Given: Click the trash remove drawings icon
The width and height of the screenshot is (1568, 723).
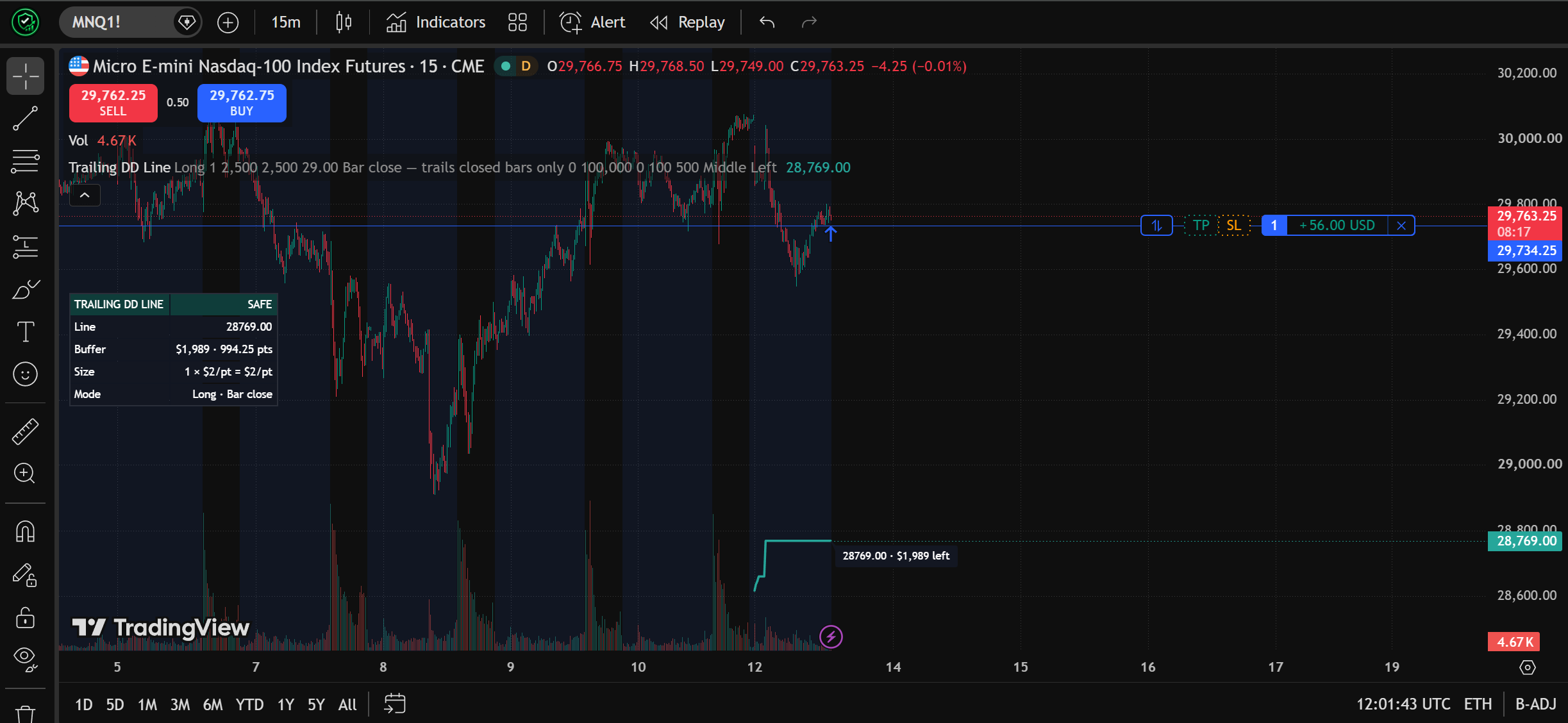Looking at the screenshot, I should (26, 713).
